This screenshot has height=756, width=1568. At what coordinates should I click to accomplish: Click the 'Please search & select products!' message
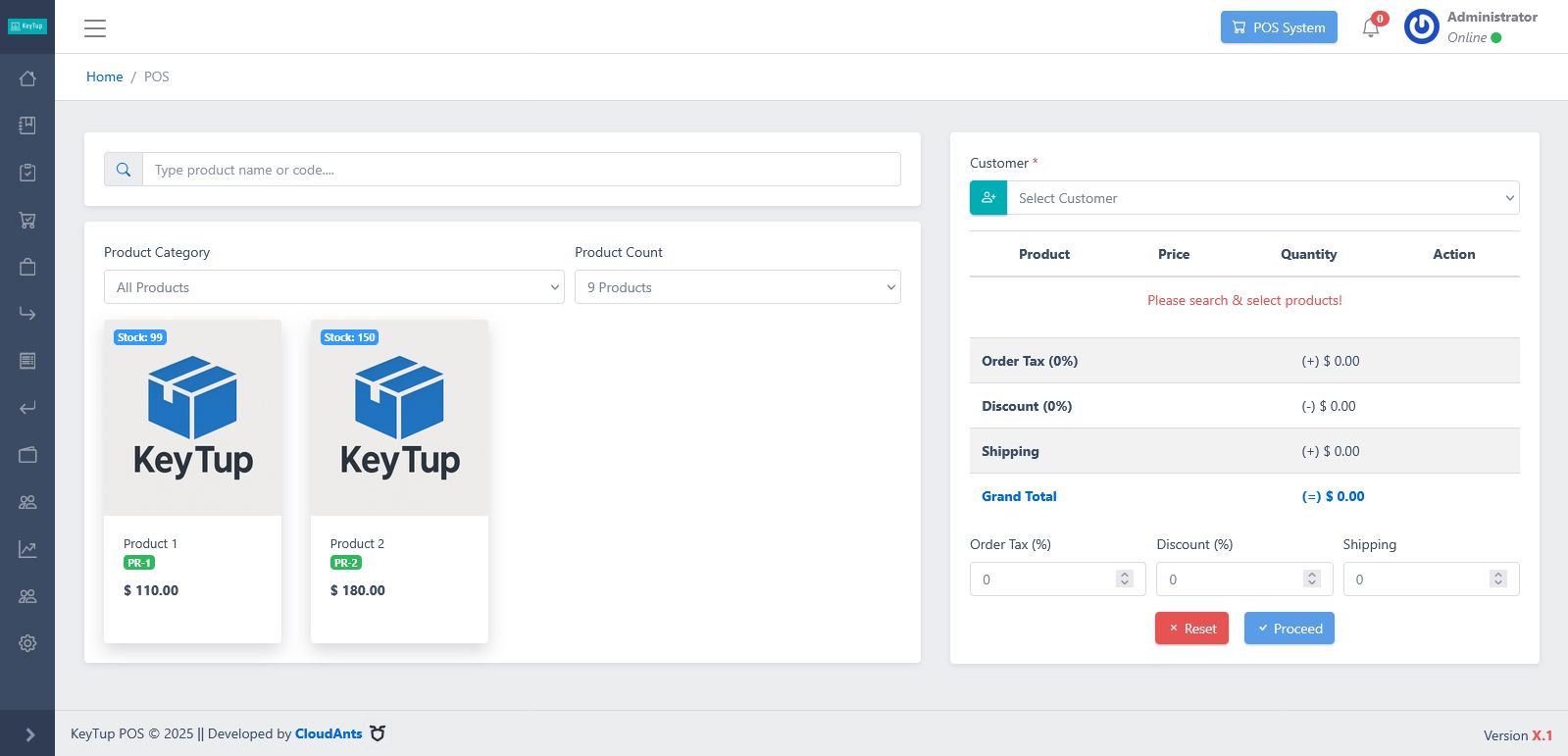click(x=1244, y=300)
